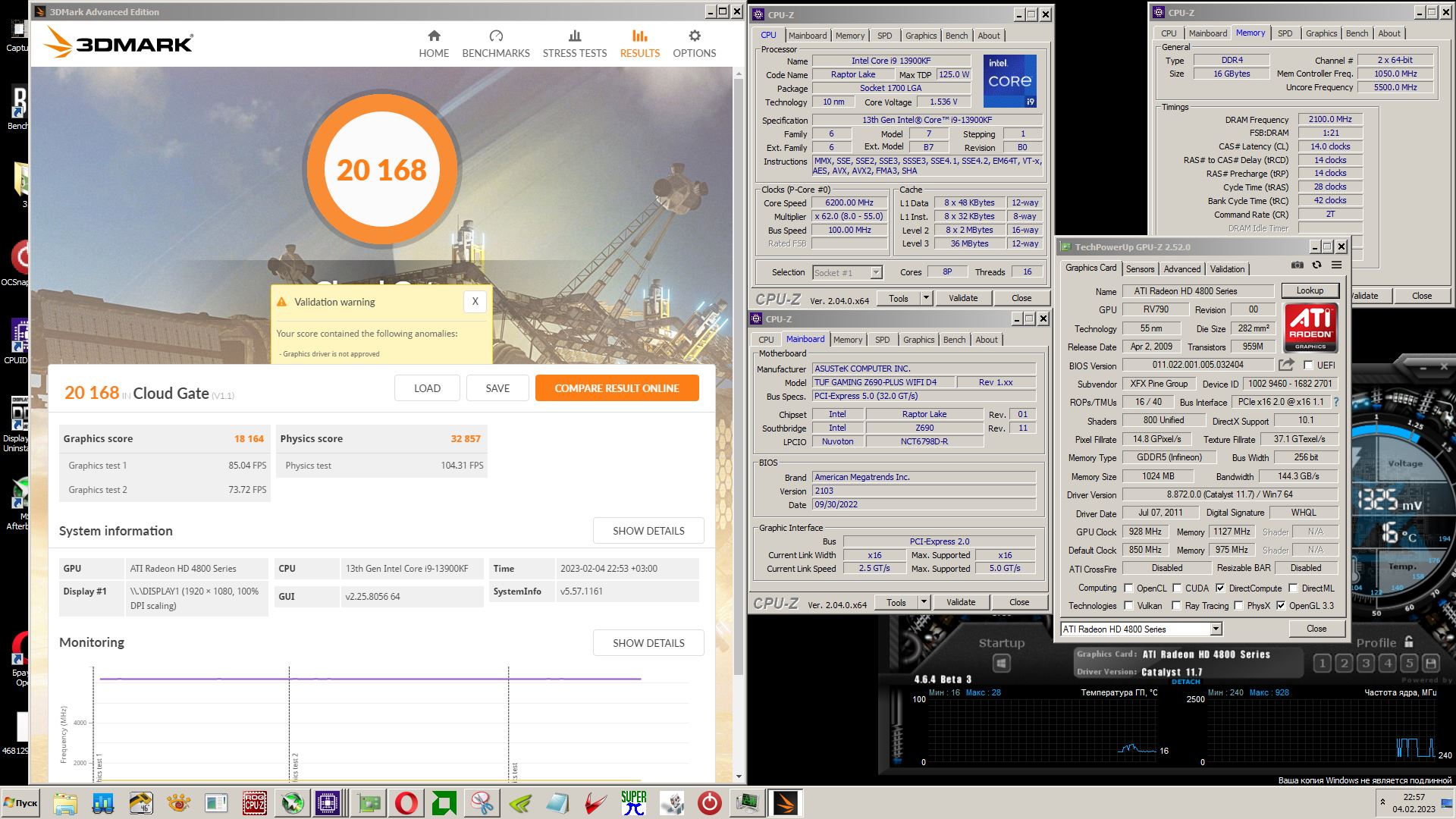This screenshot has width=1456, height=819.
Task: Open the SPD tab in upper CPU-Z window
Action: (x=884, y=36)
